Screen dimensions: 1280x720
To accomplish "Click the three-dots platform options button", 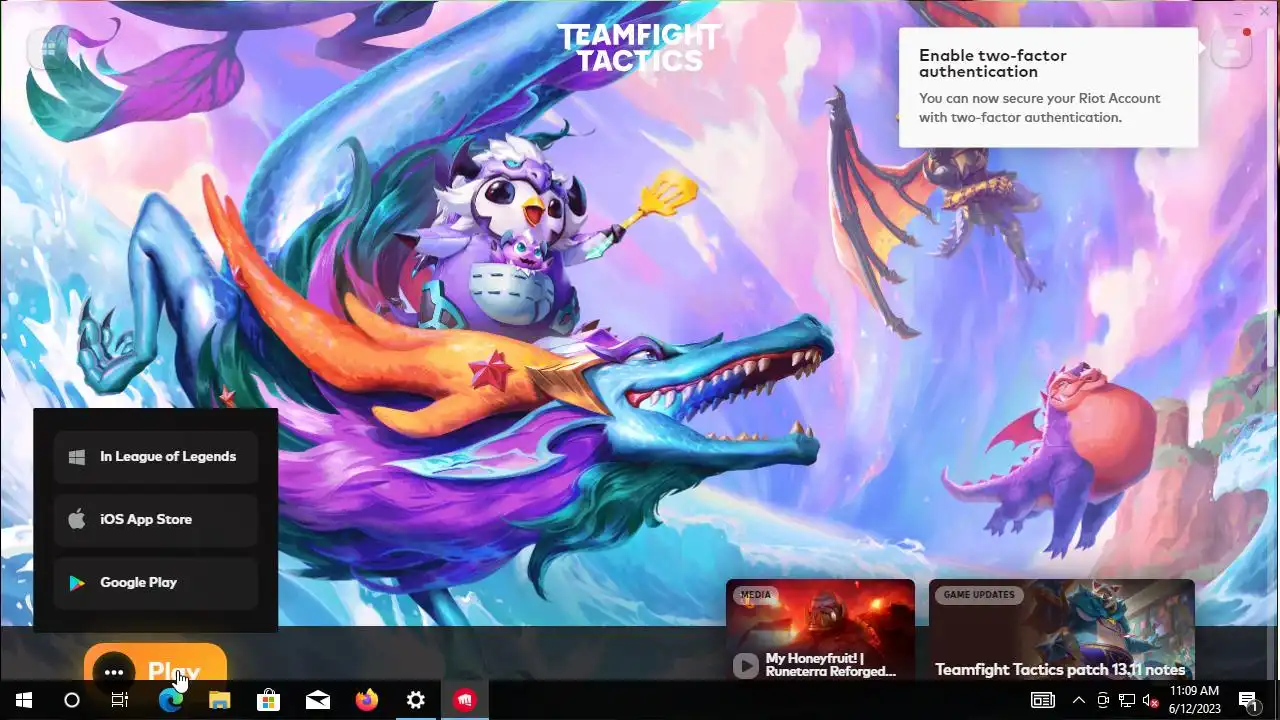I will 114,673.
